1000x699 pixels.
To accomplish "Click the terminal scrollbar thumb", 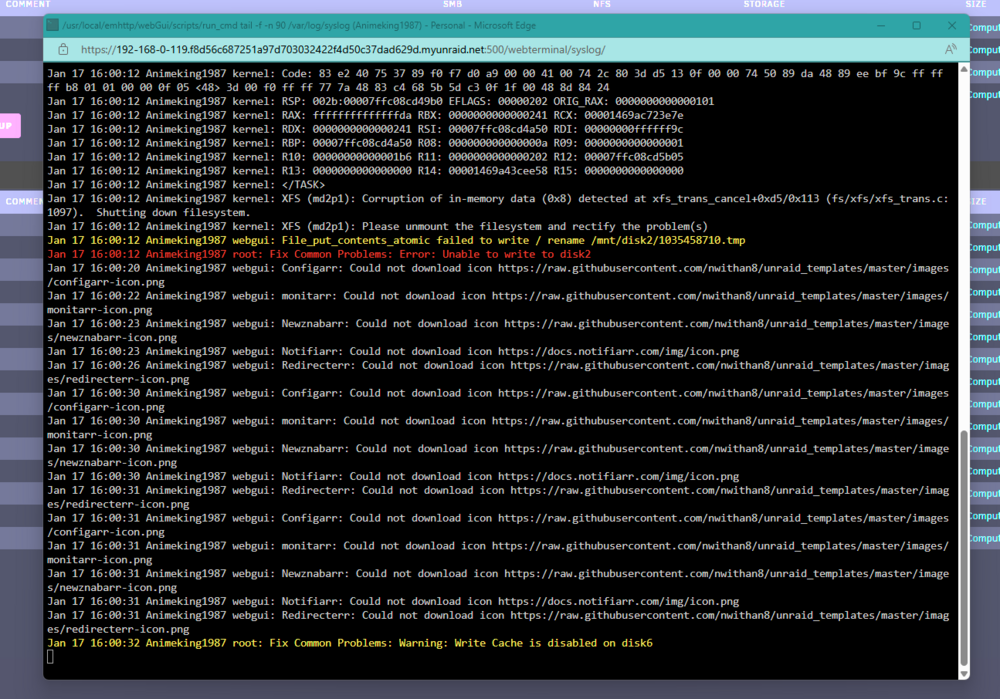I will (964, 548).
